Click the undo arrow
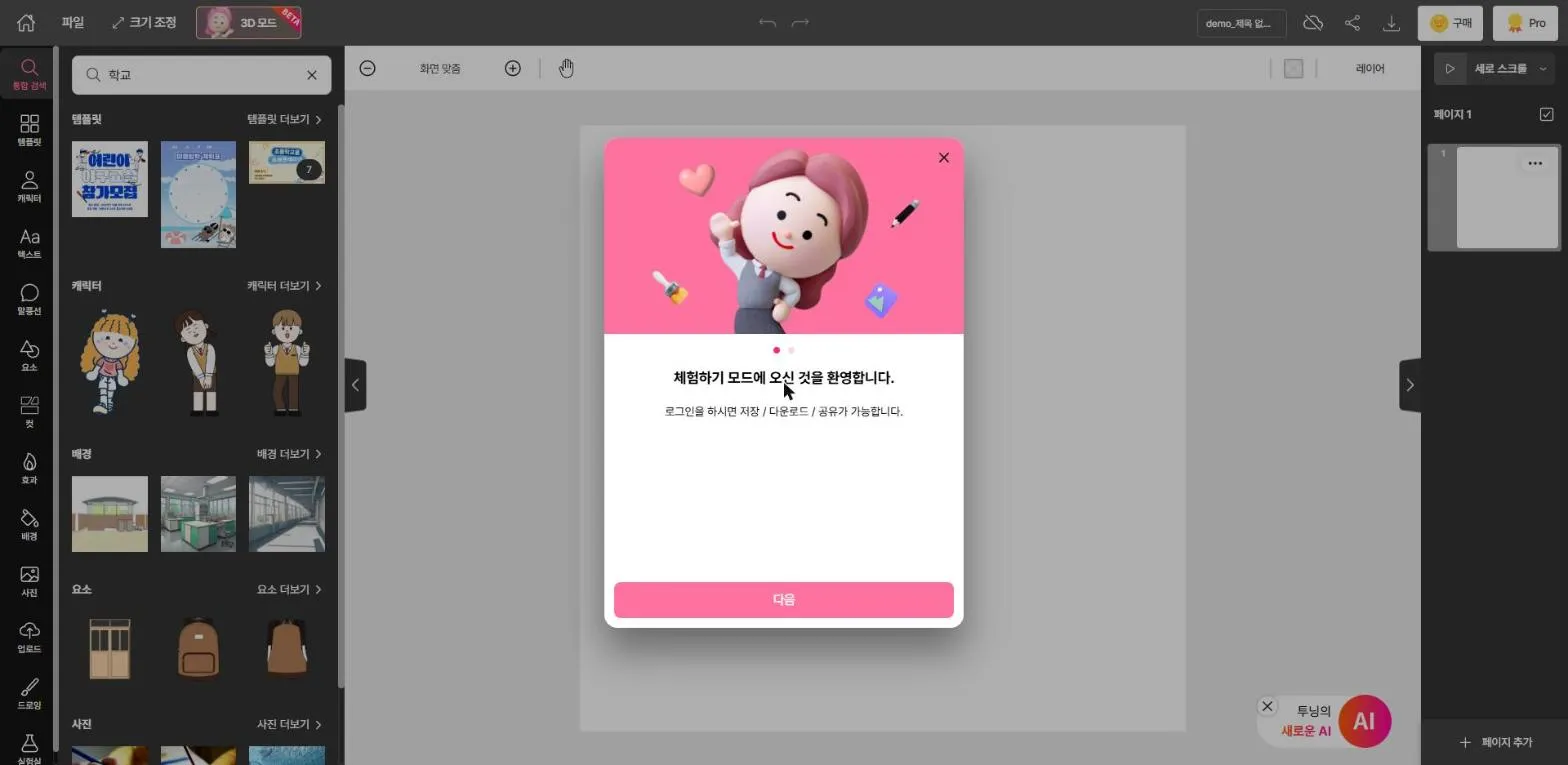The image size is (1568, 765). click(x=767, y=22)
